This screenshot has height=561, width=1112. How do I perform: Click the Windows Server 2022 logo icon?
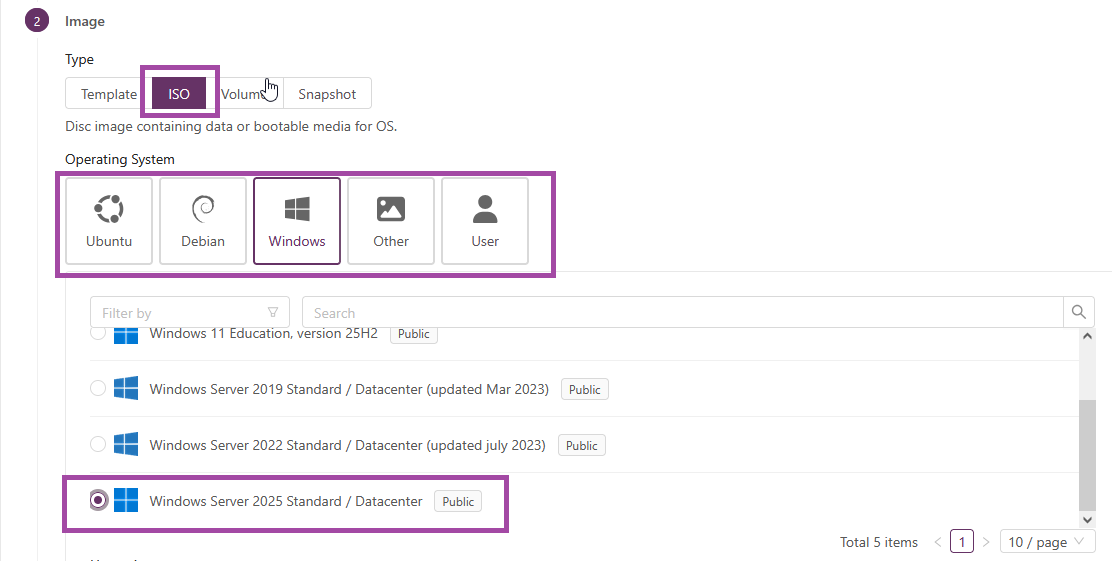pyautogui.click(x=126, y=445)
